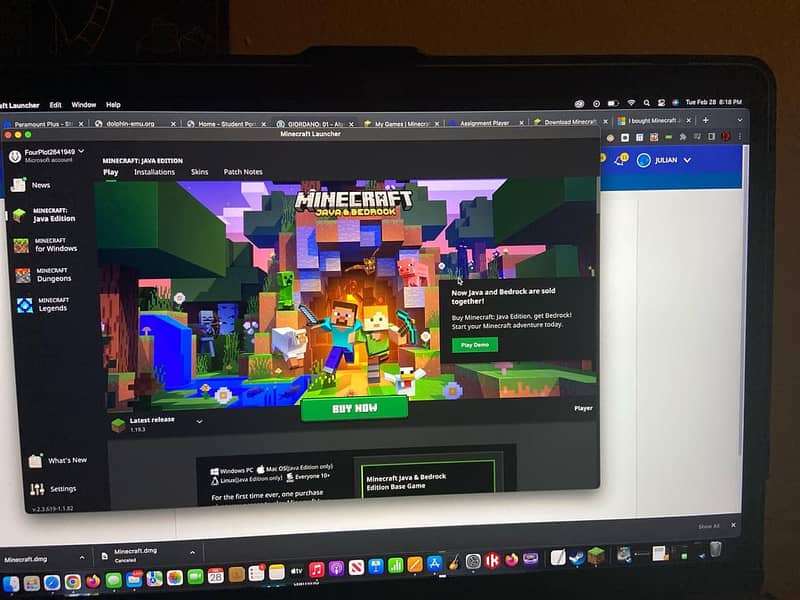Open Music app from the Dock
The height and width of the screenshot is (600, 800).
[x=316, y=569]
